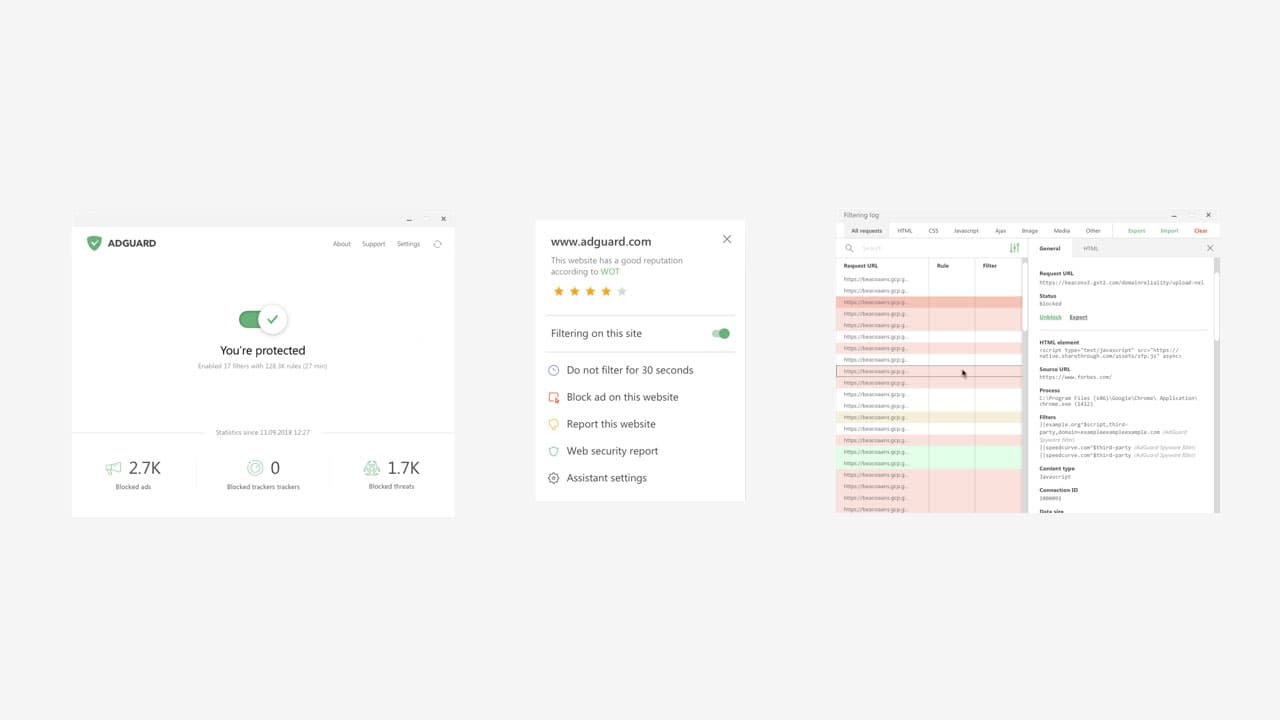Click the biohazard Blocked threats icon
This screenshot has width=1280, height=720.
[x=371, y=468]
